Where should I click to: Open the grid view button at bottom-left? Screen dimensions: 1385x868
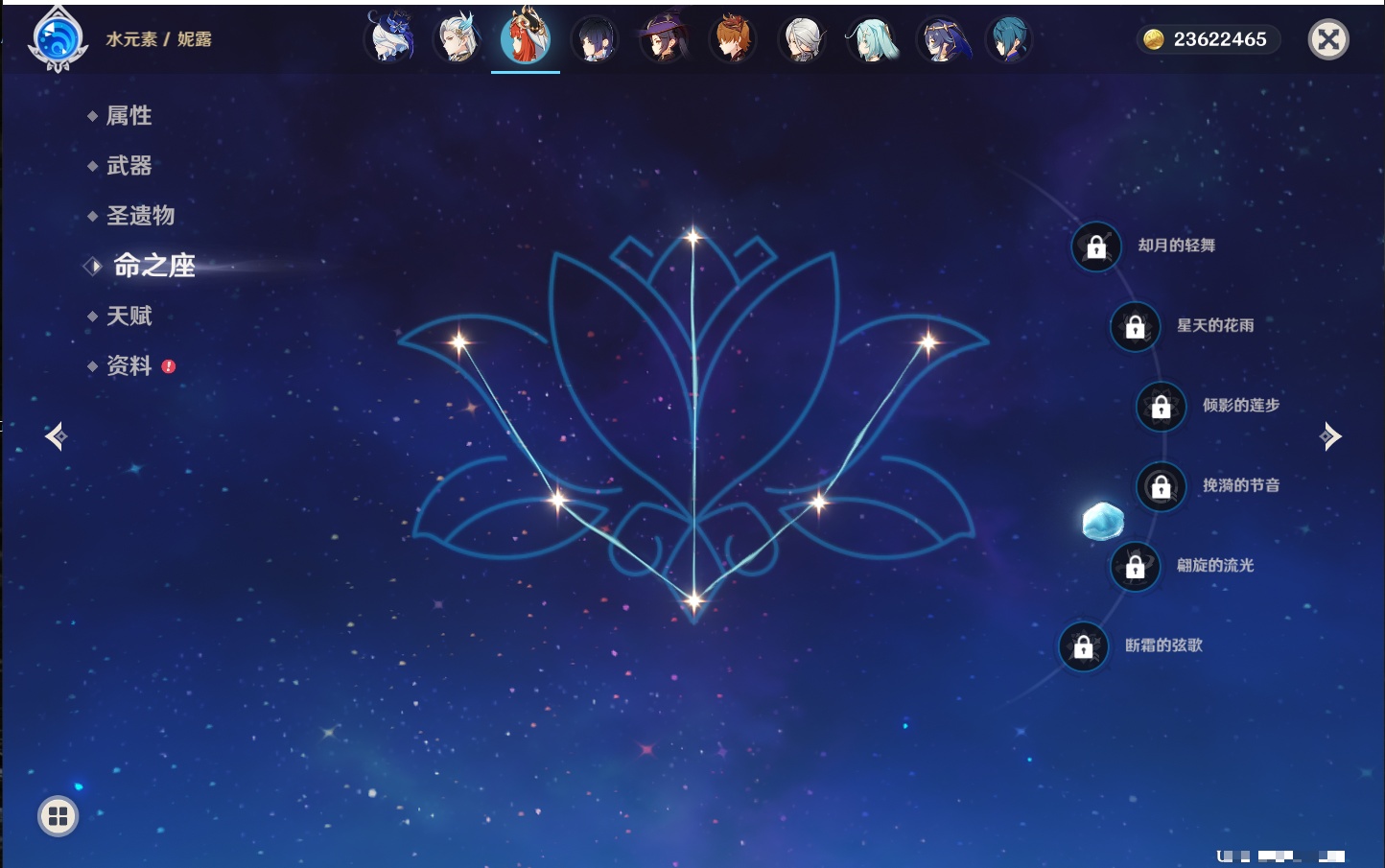[x=58, y=816]
